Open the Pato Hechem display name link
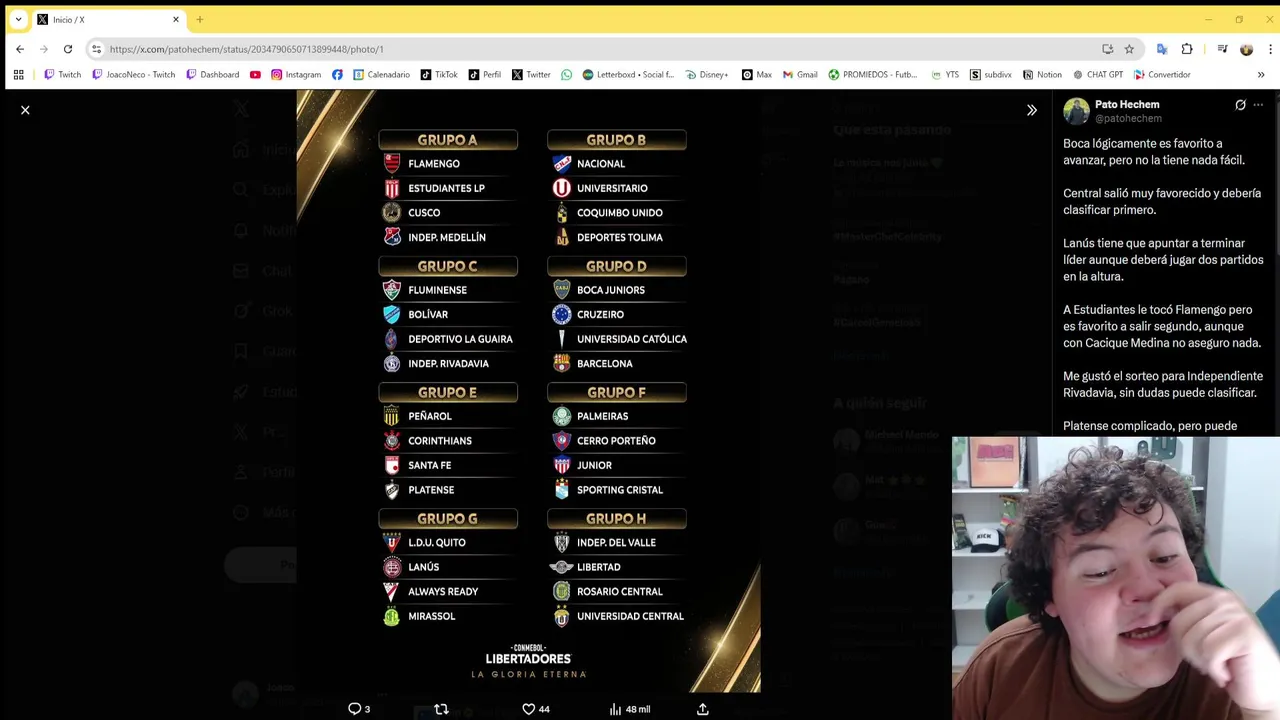Viewport: 1280px width, 720px height. (x=1127, y=104)
